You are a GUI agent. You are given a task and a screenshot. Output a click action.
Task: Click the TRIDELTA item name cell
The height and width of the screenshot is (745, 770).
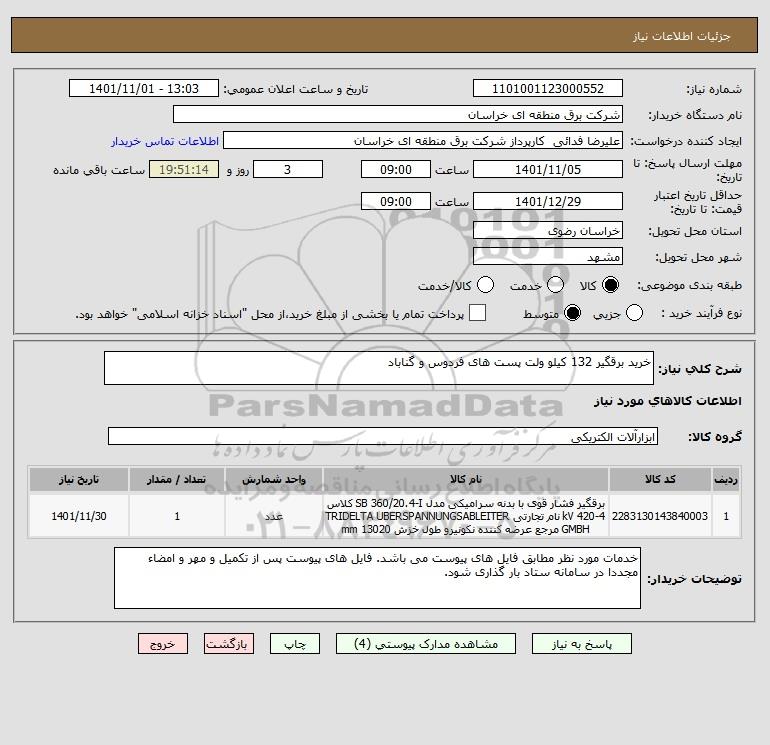coord(466,516)
